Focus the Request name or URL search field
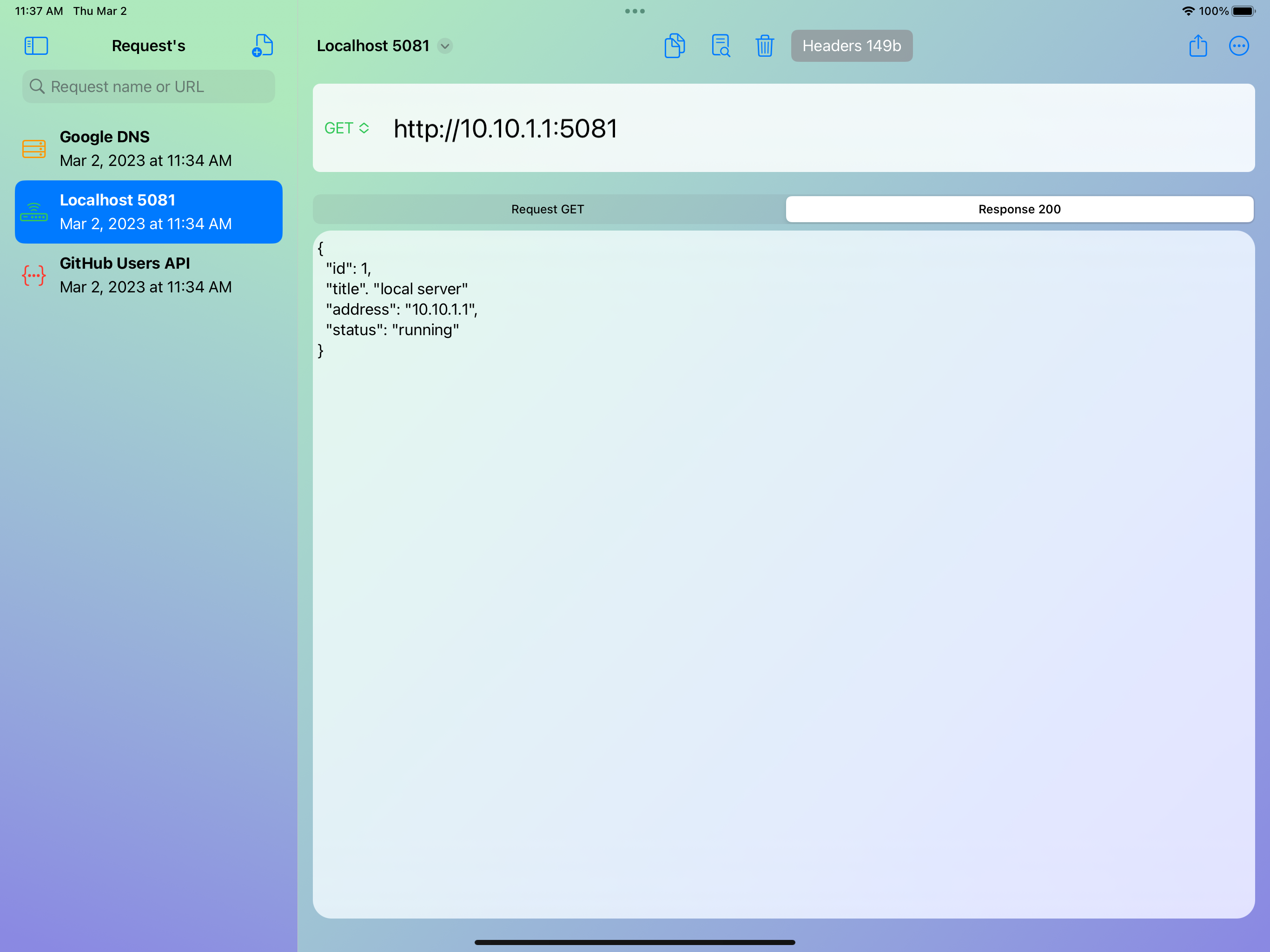This screenshot has width=1270, height=952. [x=149, y=87]
